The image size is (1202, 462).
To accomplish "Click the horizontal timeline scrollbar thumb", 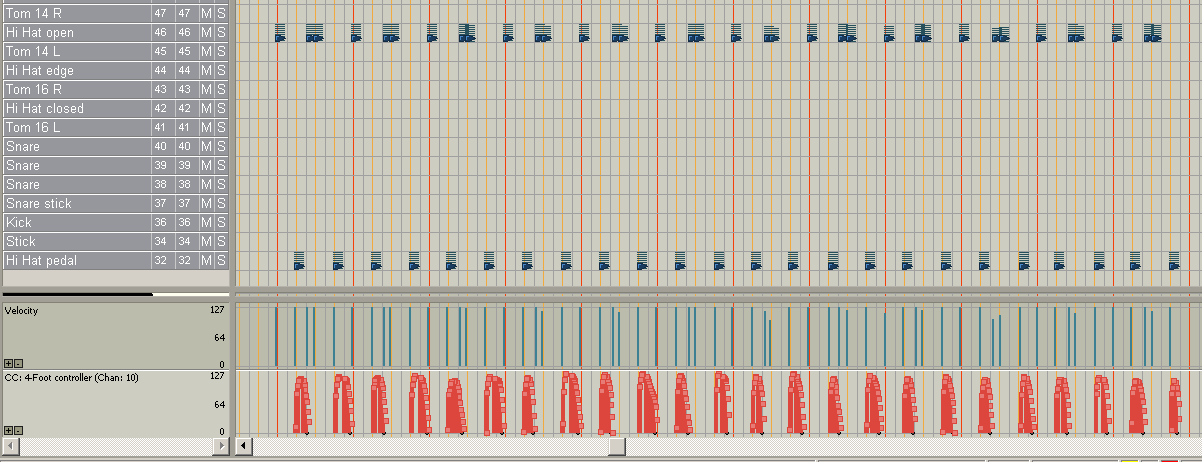I will (x=617, y=445).
